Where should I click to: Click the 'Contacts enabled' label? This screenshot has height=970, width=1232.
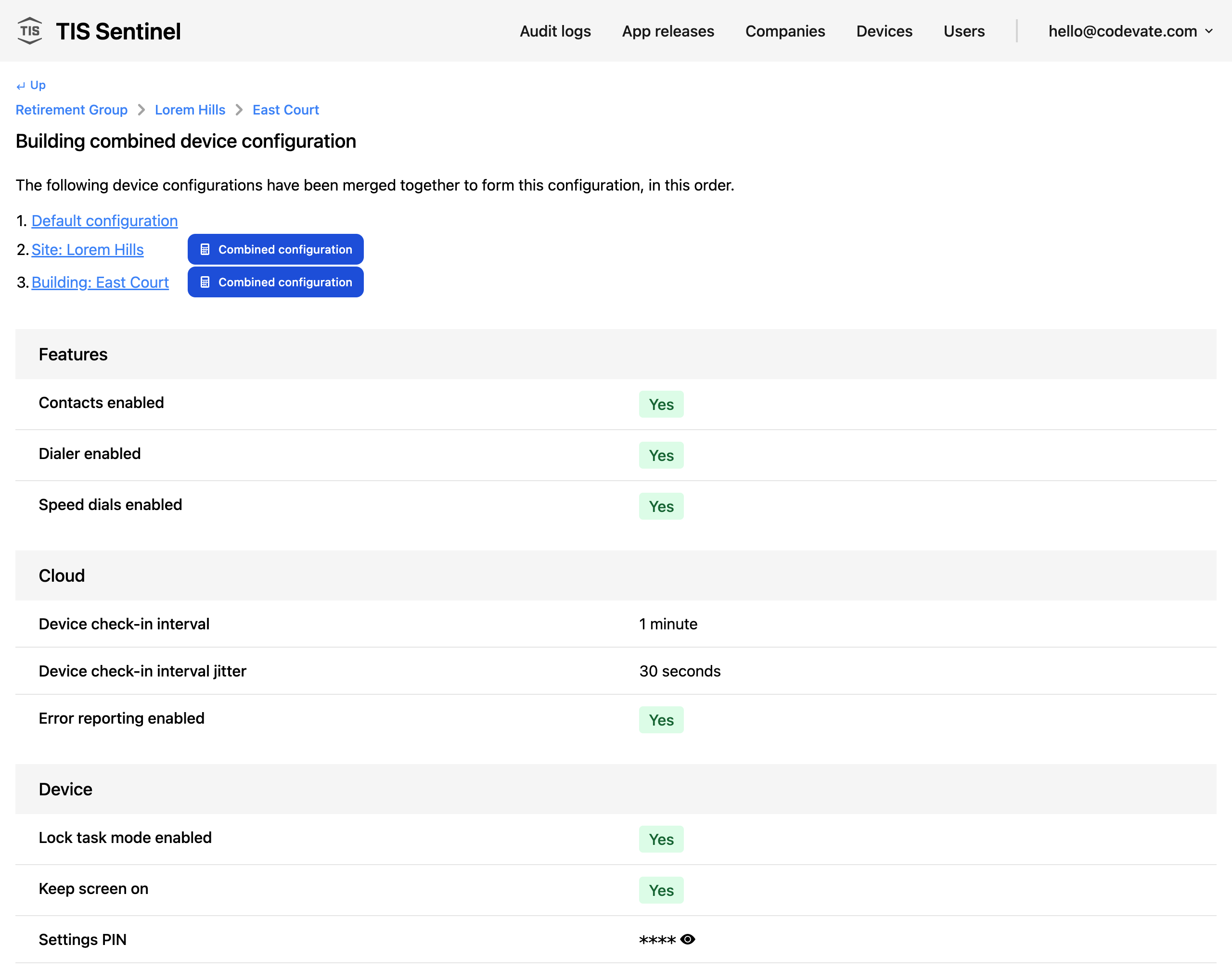101,403
